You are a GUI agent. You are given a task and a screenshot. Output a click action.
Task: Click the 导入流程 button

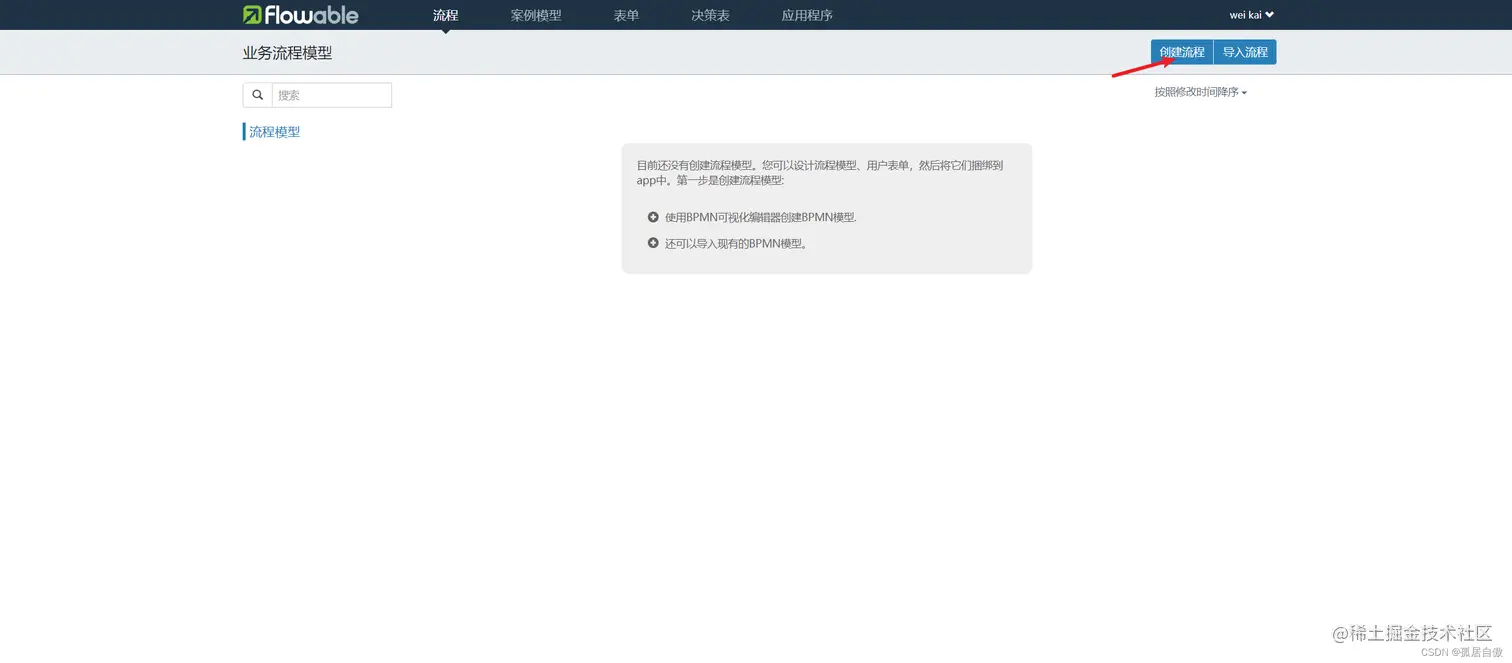(x=1245, y=52)
